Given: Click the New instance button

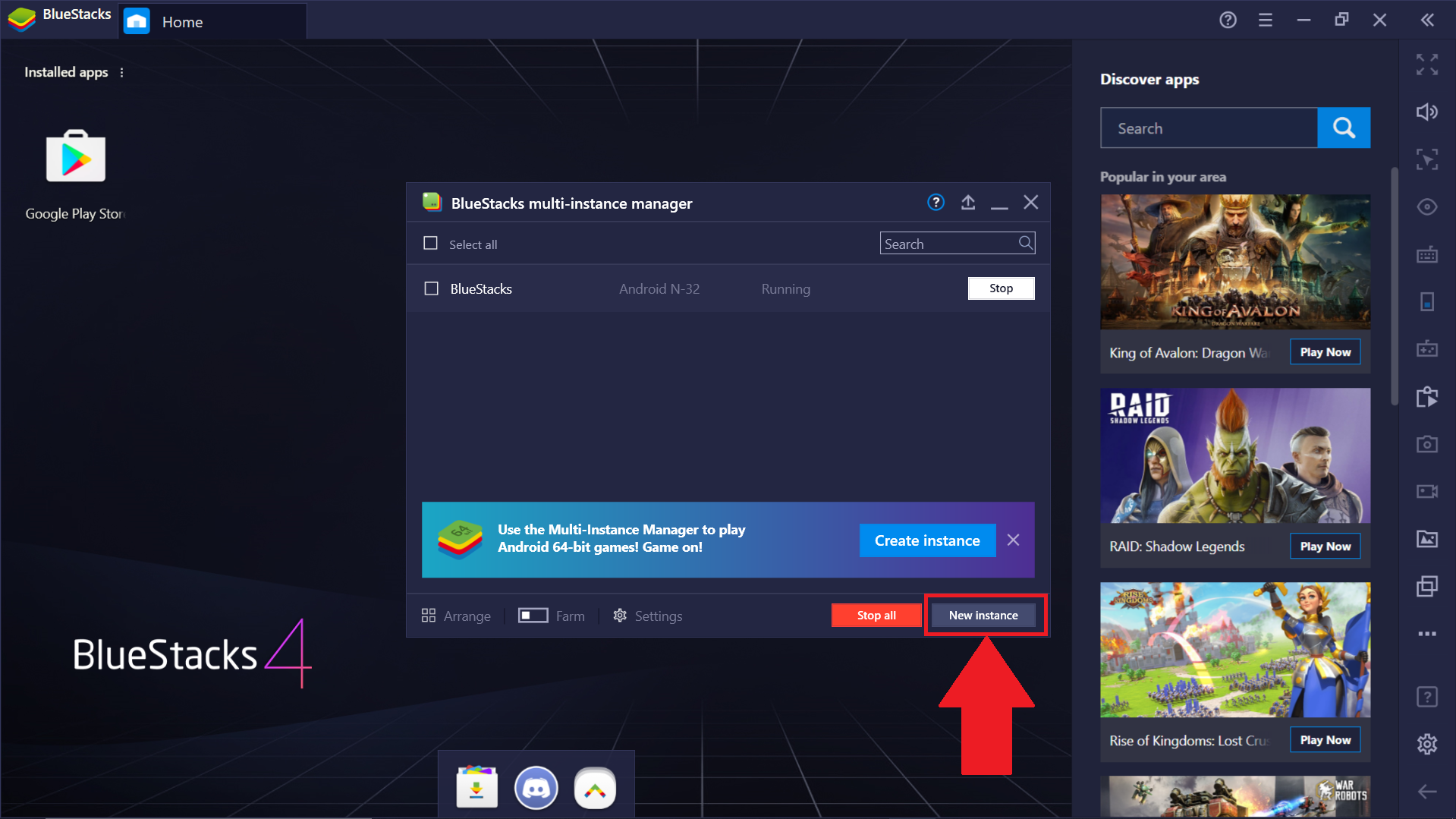Looking at the screenshot, I should point(983,616).
